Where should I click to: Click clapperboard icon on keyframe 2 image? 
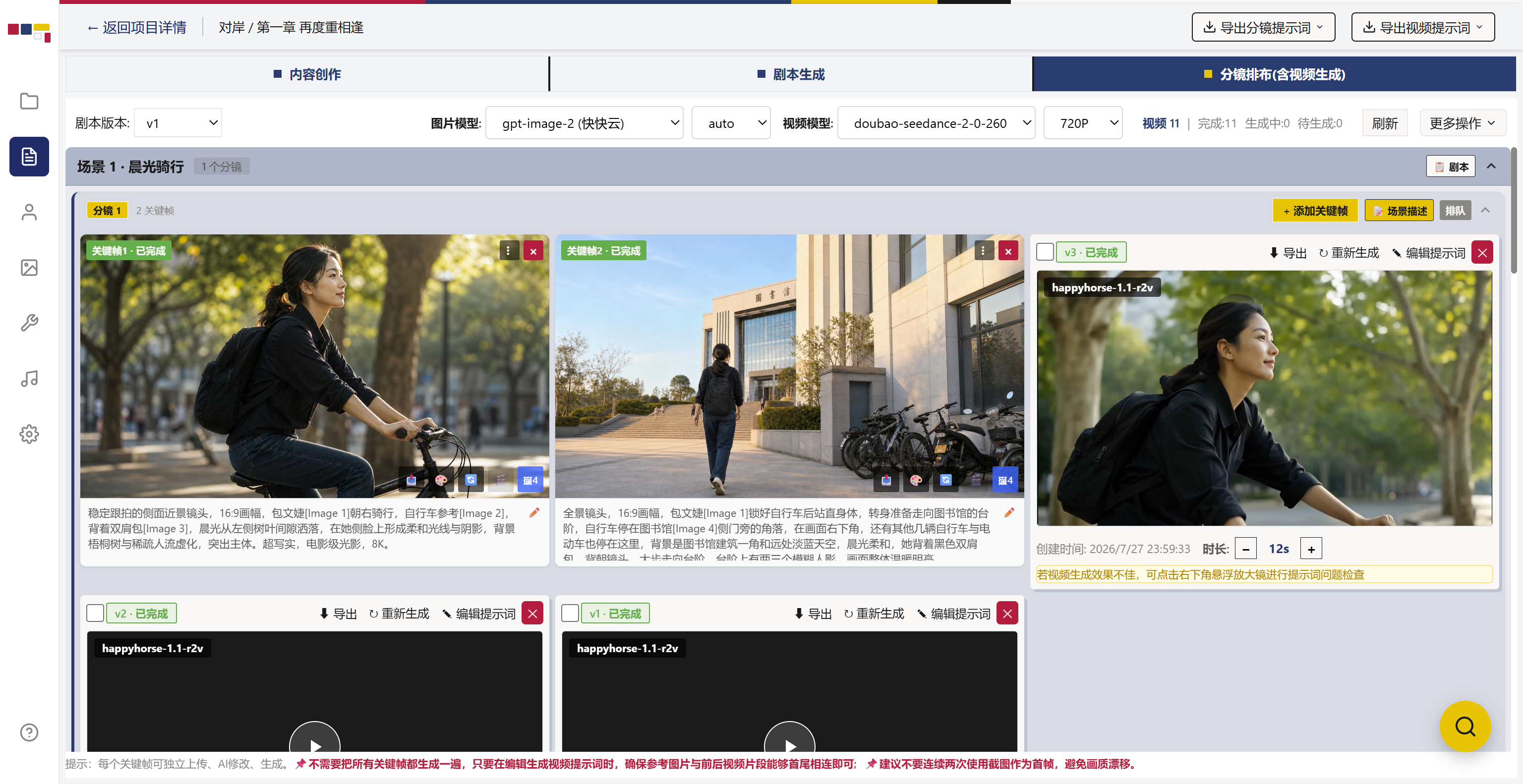[976, 480]
